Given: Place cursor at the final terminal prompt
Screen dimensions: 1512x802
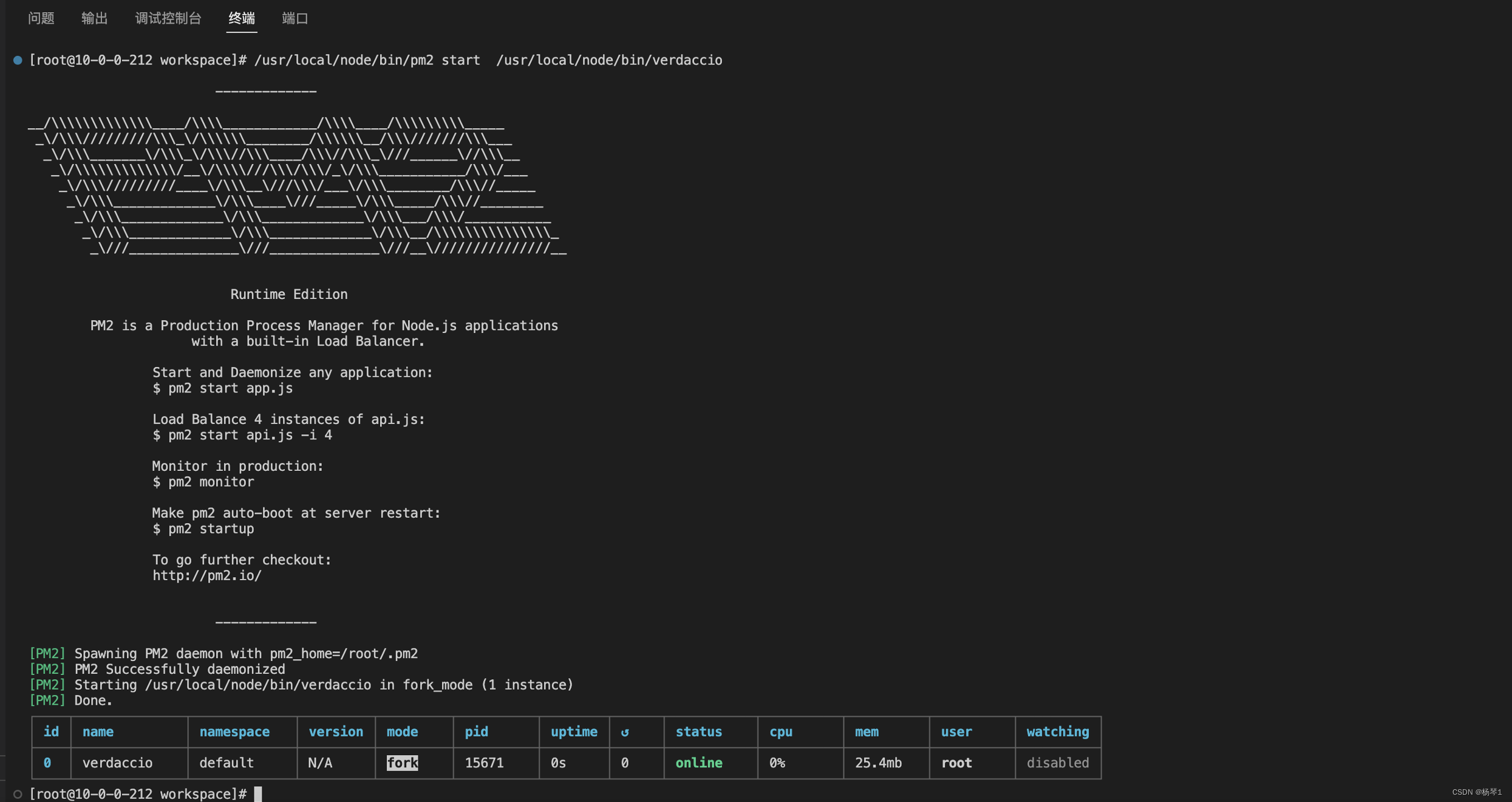Looking at the screenshot, I should (258, 793).
